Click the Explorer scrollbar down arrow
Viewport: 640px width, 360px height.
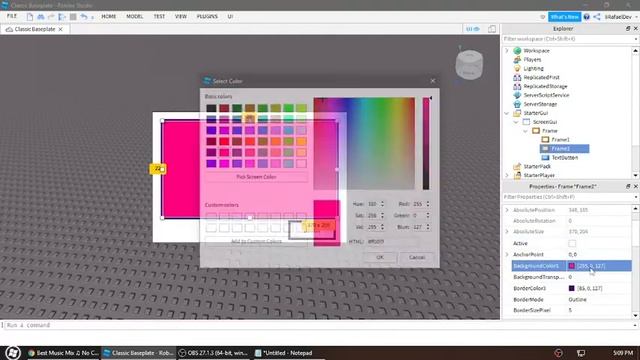point(636,176)
